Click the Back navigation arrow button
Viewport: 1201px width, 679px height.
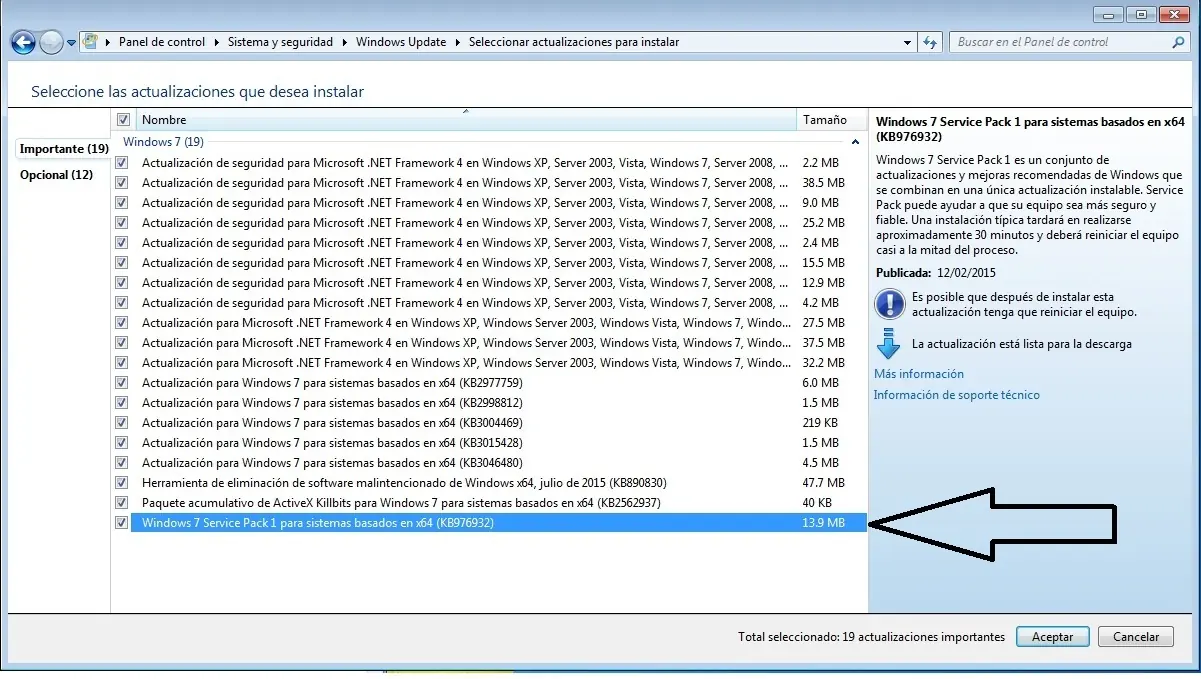coord(24,42)
